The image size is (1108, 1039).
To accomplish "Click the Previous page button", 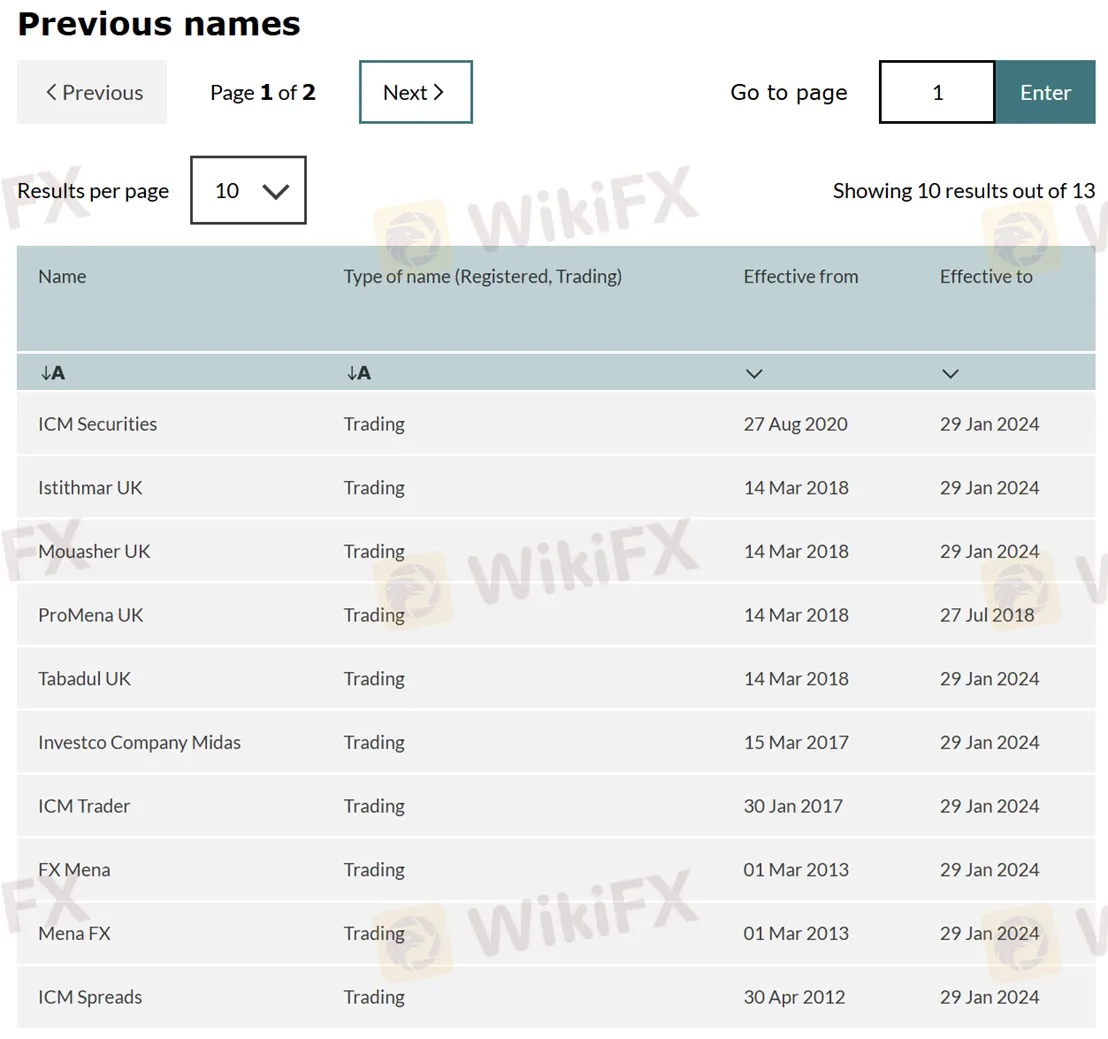I will pos(92,92).
